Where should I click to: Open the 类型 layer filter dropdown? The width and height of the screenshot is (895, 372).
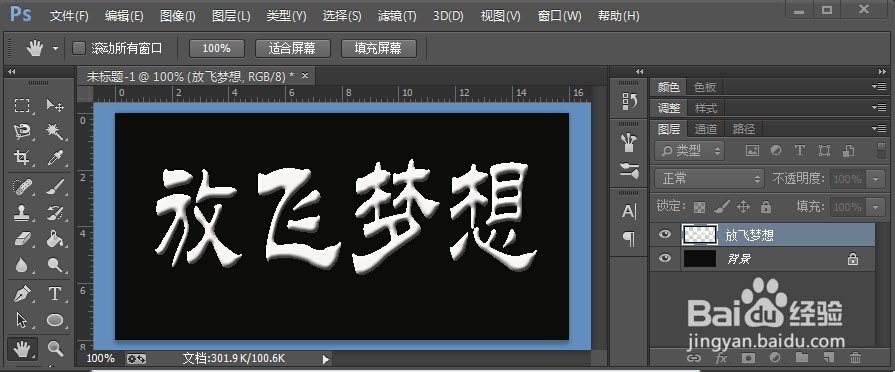pyautogui.click(x=690, y=151)
